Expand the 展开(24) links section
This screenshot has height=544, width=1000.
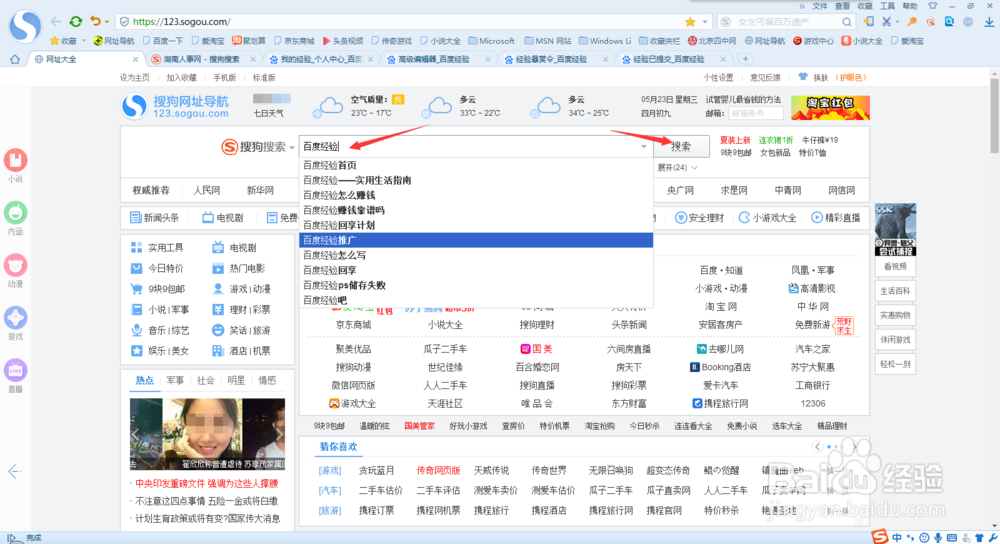(677, 168)
